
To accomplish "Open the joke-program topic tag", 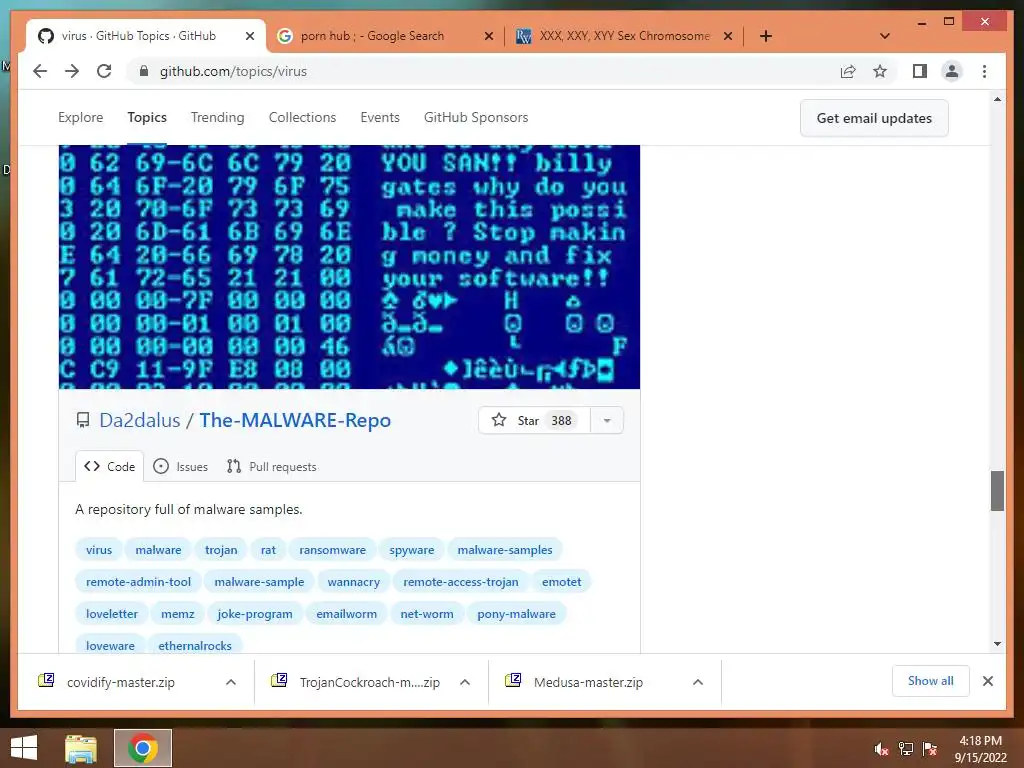I will 255,614.
